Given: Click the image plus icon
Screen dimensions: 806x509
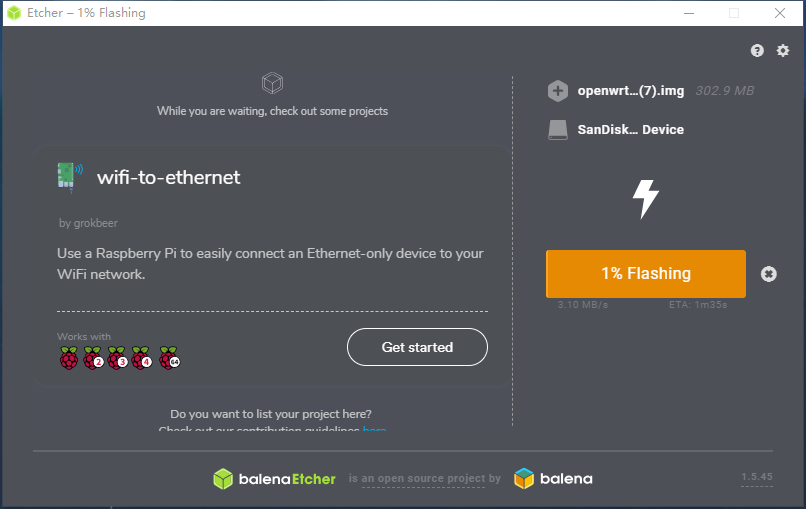Looking at the screenshot, I should (x=558, y=91).
